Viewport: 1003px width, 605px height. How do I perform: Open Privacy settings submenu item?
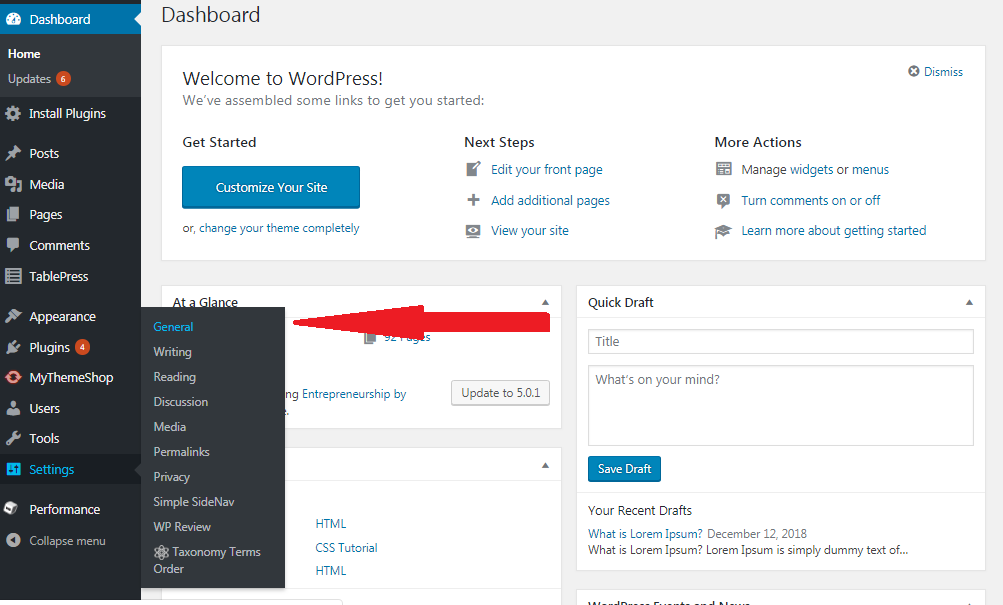(171, 476)
